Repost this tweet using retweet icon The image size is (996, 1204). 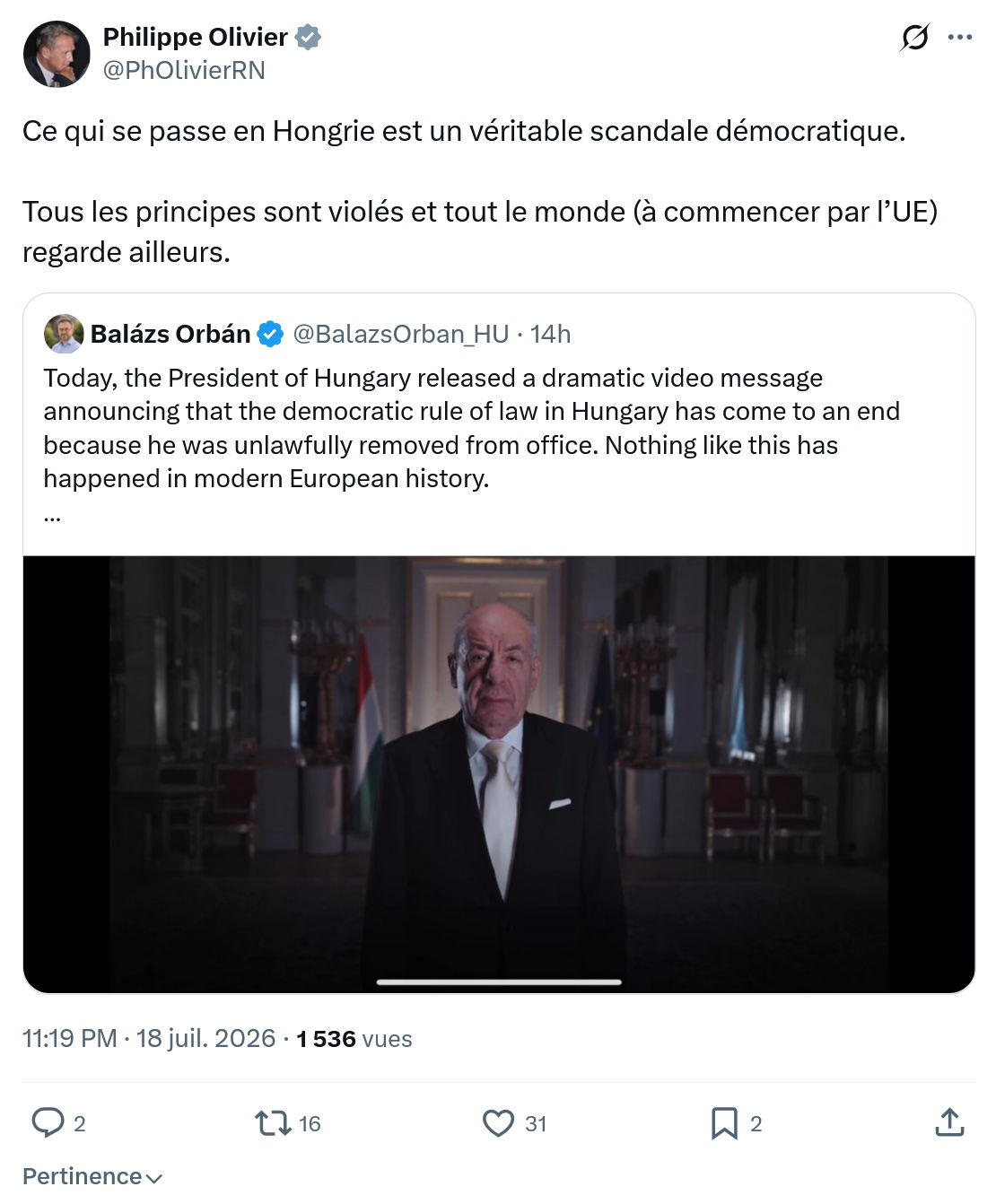coord(272,1122)
